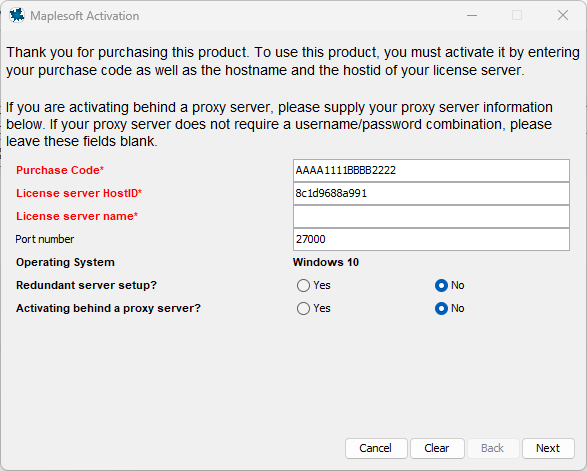The height and width of the screenshot is (471, 587).
Task: Click the empty License server name field
Action: click(x=431, y=216)
